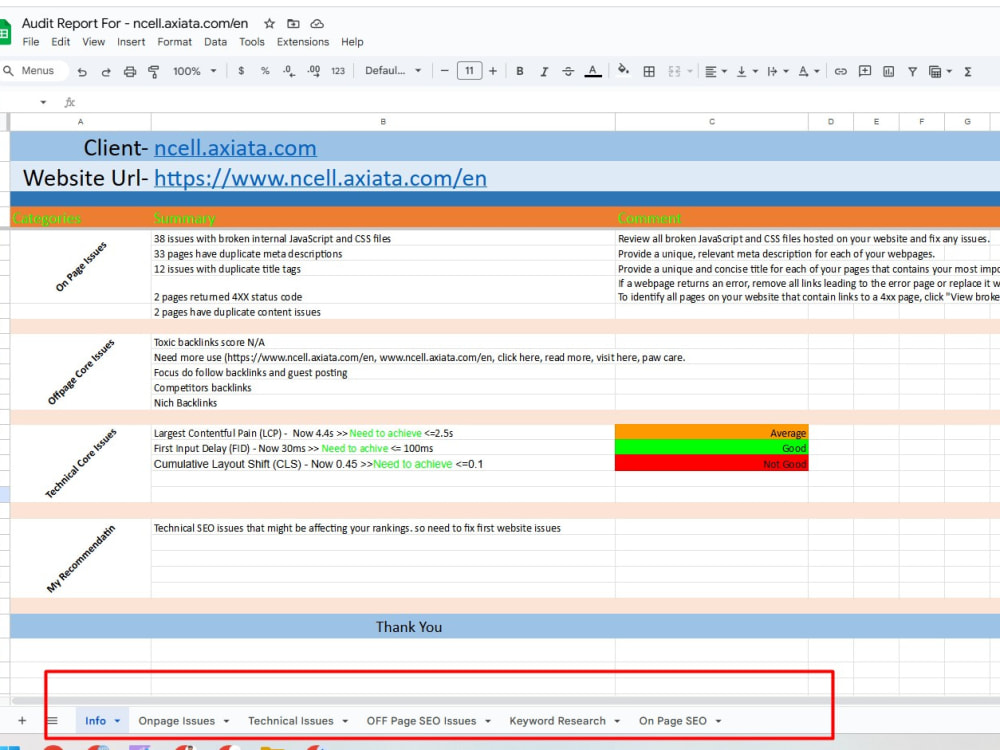Image resolution: width=1000 pixels, height=750 pixels.
Task: Print the spreadsheet with printer icon
Action: coord(129,71)
